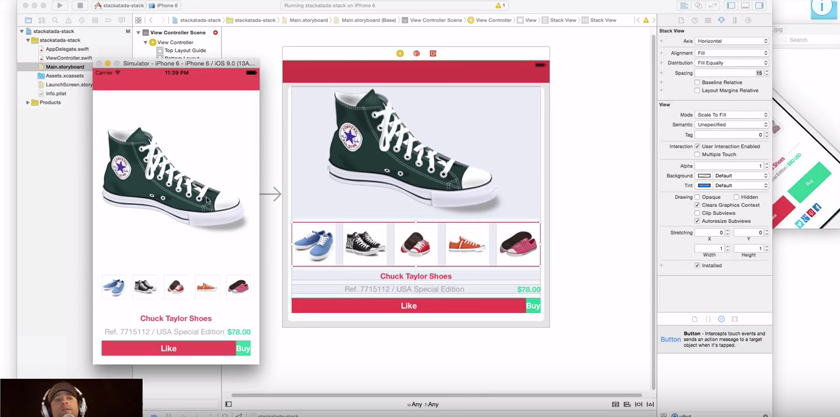840x417 pixels.
Task: Expand the Products folder
Action: 28,102
